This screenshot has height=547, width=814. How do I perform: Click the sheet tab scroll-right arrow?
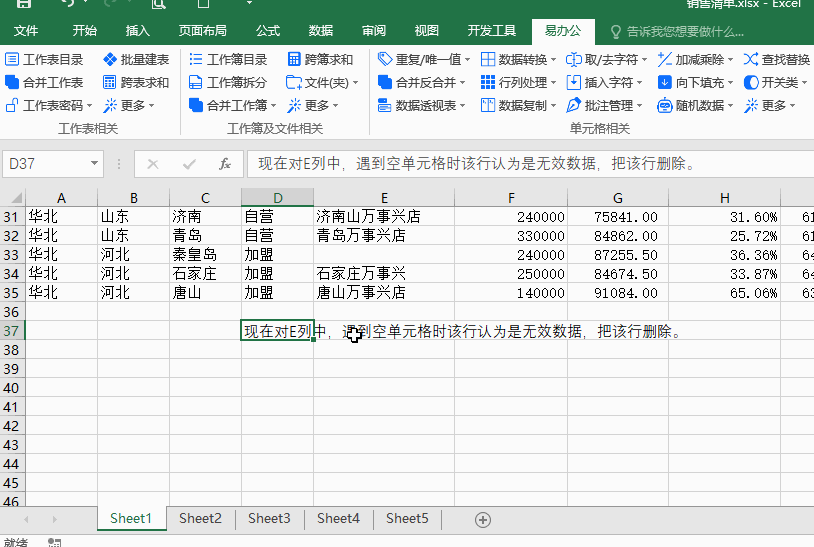click(55, 519)
